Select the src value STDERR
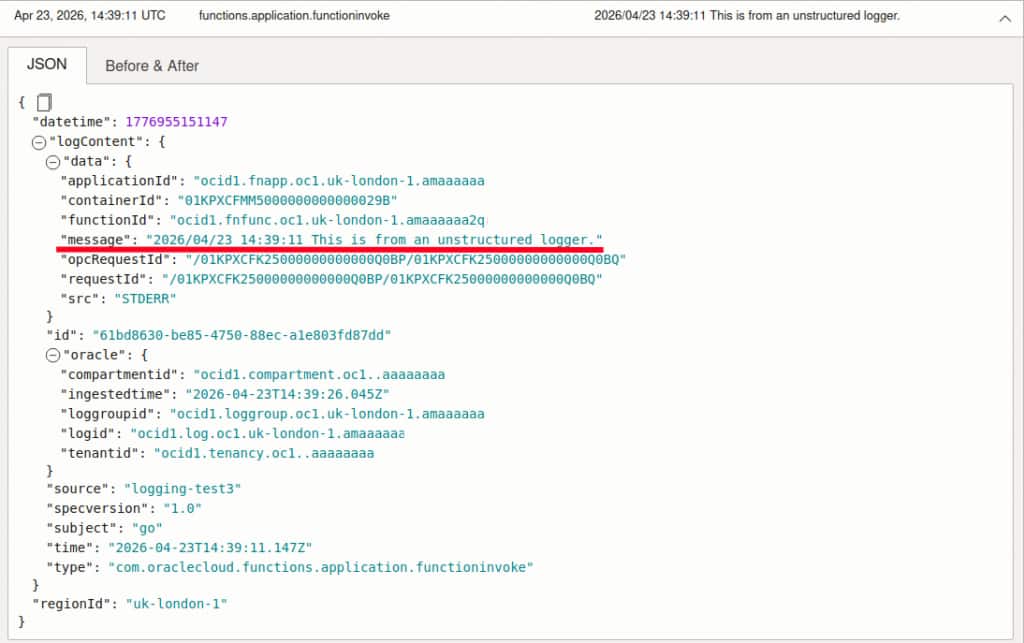The height and width of the screenshot is (643, 1024). point(145,298)
